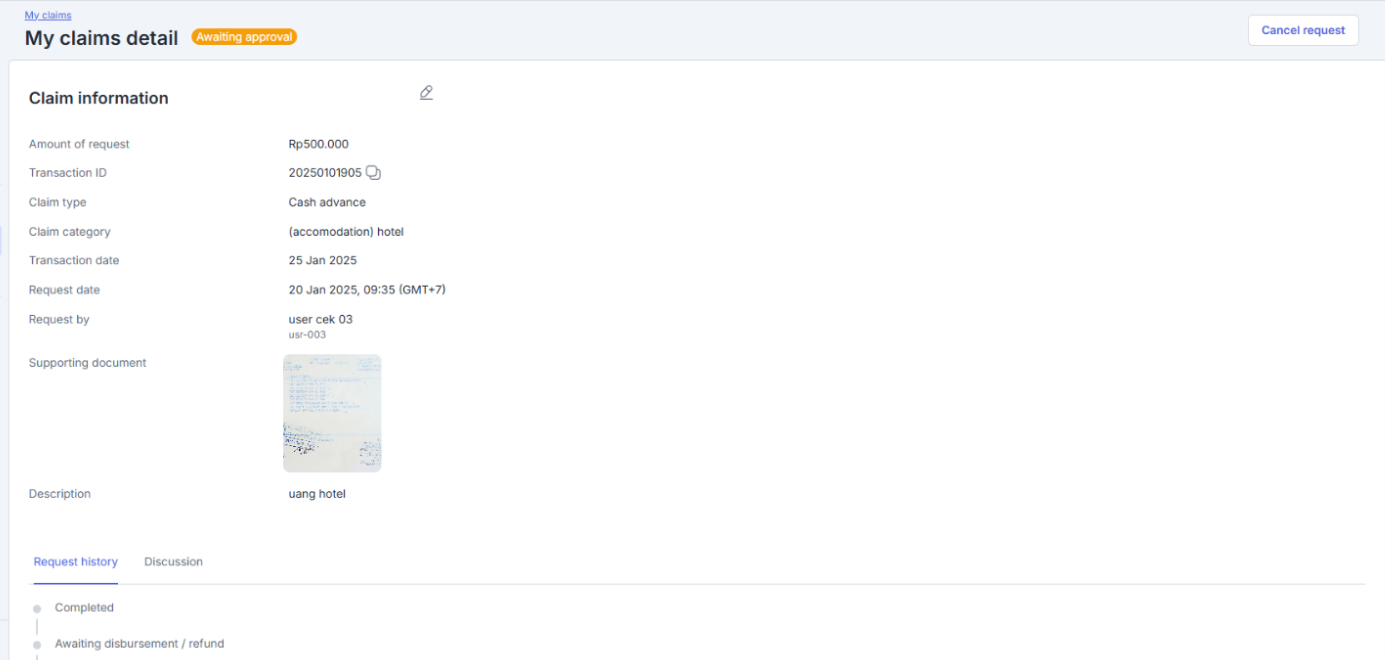Click the Awaiting approval status badge
Image resolution: width=1385 pixels, height=660 pixels.
(244, 37)
